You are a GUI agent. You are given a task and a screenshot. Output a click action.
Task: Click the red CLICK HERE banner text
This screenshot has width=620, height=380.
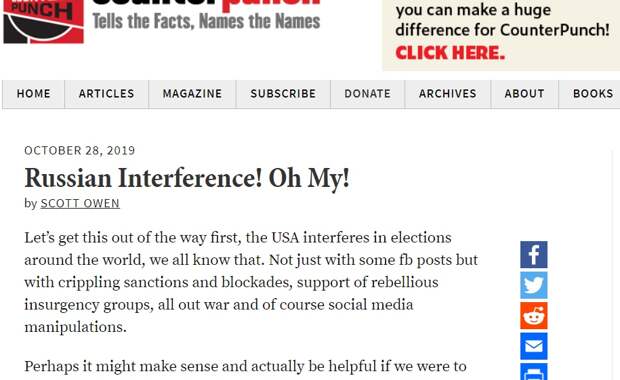(450, 53)
